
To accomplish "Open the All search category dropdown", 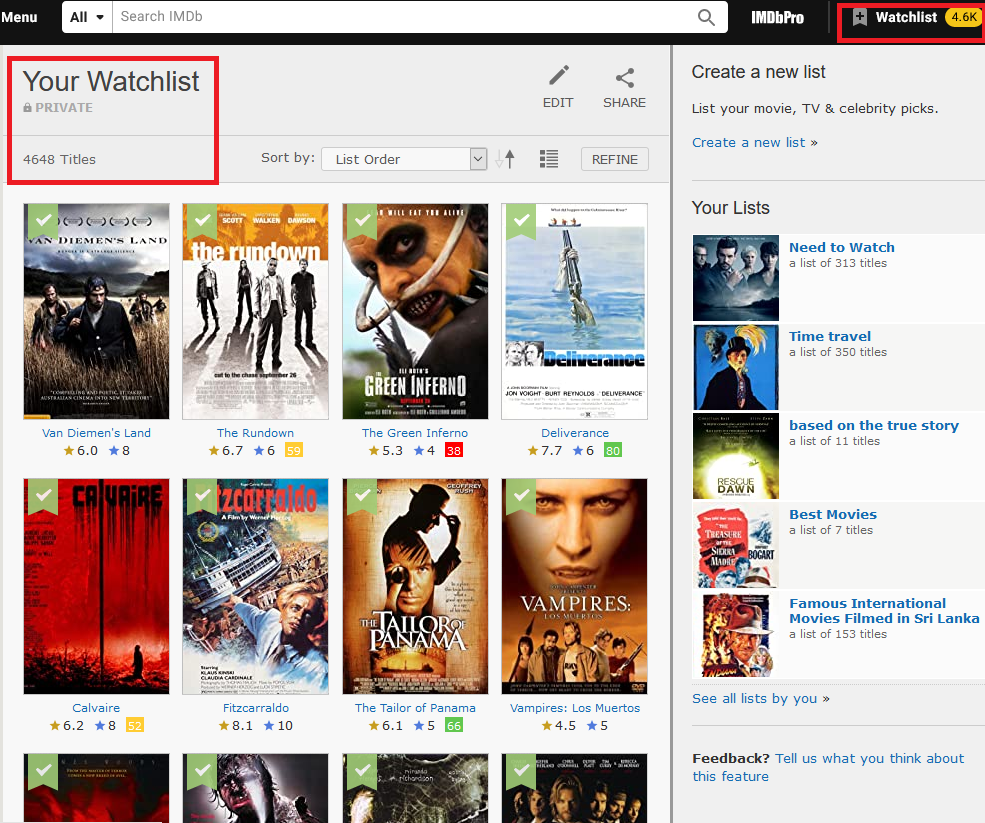I will (87, 17).
